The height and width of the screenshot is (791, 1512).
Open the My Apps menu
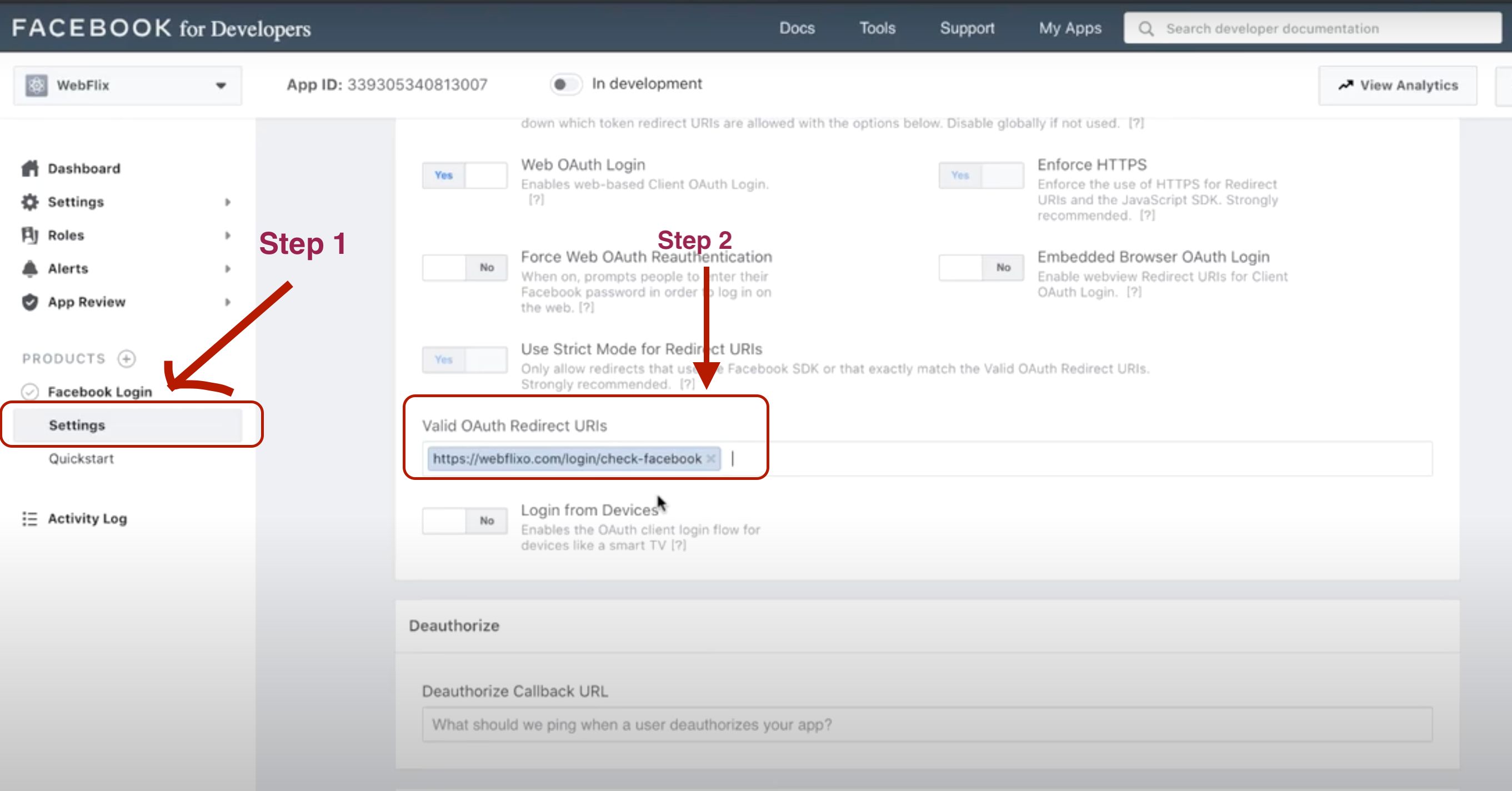point(1069,28)
